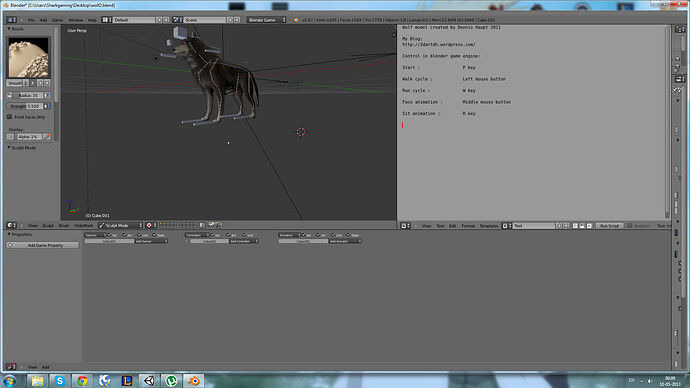Click the Add Game Property button

click(x=43, y=245)
